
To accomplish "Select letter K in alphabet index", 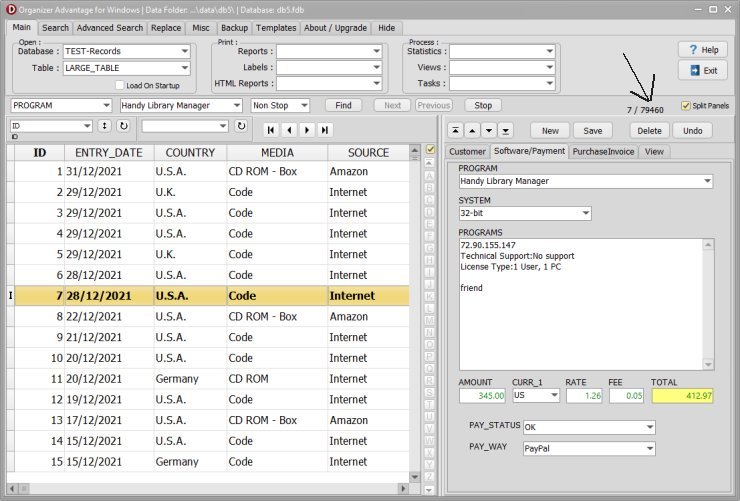I will tap(429, 296).
